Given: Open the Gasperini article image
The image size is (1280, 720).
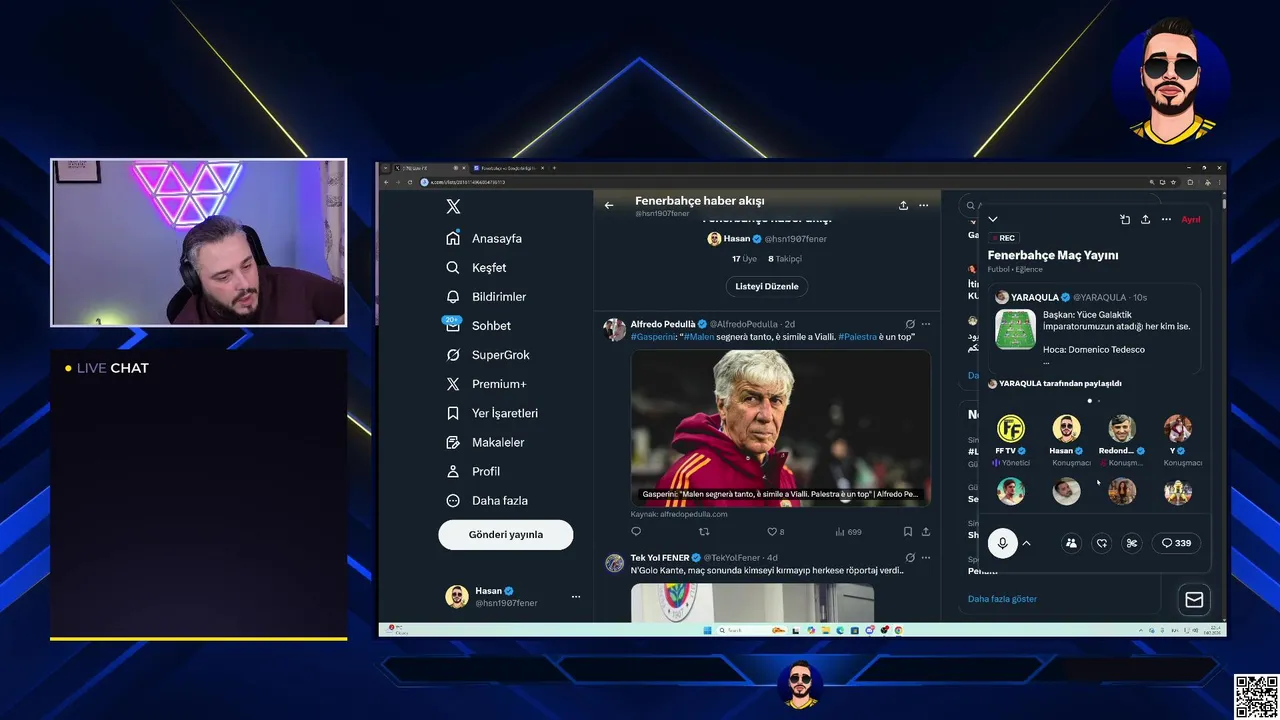Looking at the screenshot, I should (x=780, y=428).
